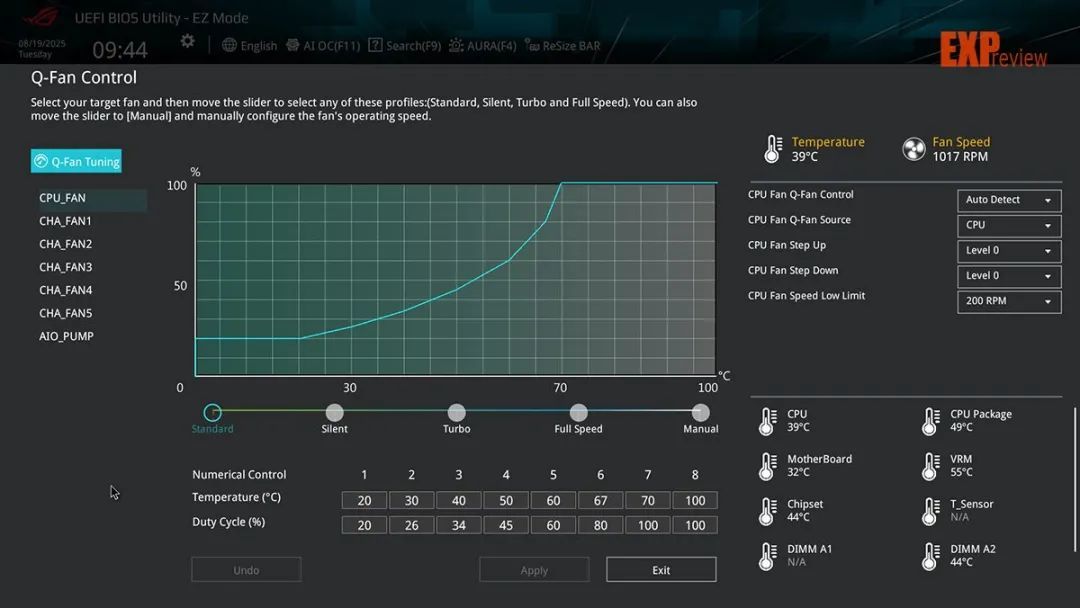Select the Full Speed fan profile

tap(579, 412)
